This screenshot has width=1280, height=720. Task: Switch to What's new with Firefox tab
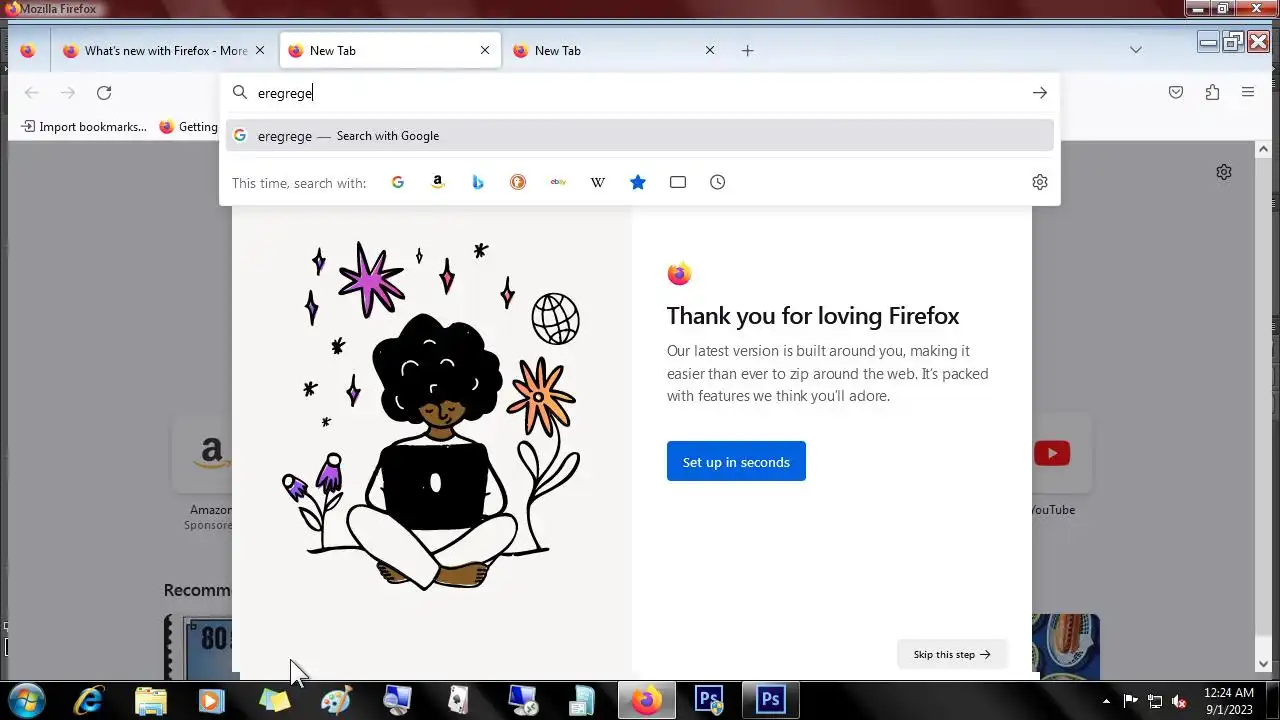(165, 50)
